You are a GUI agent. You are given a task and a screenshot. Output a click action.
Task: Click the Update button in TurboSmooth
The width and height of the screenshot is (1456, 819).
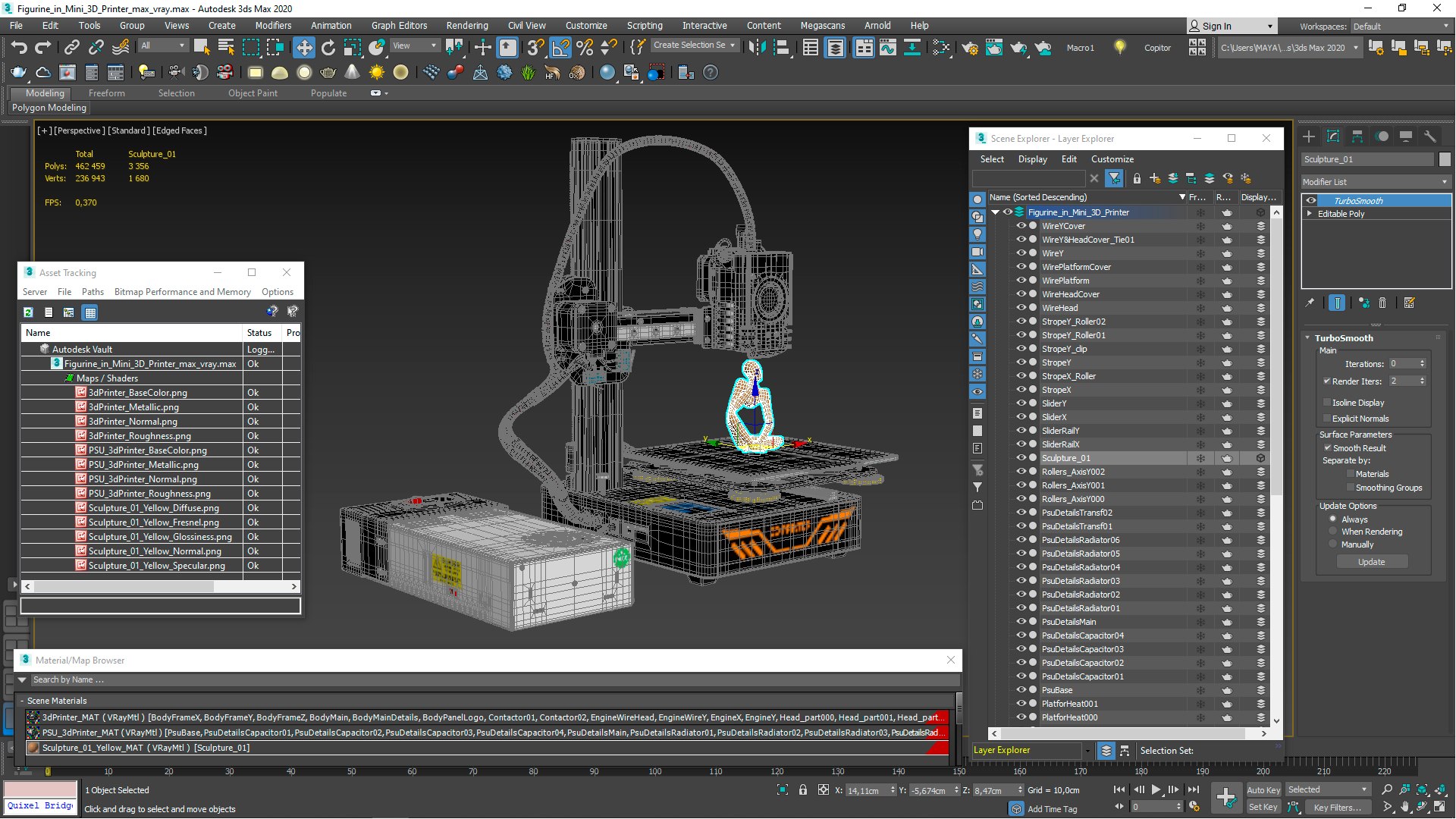point(1371,562)
